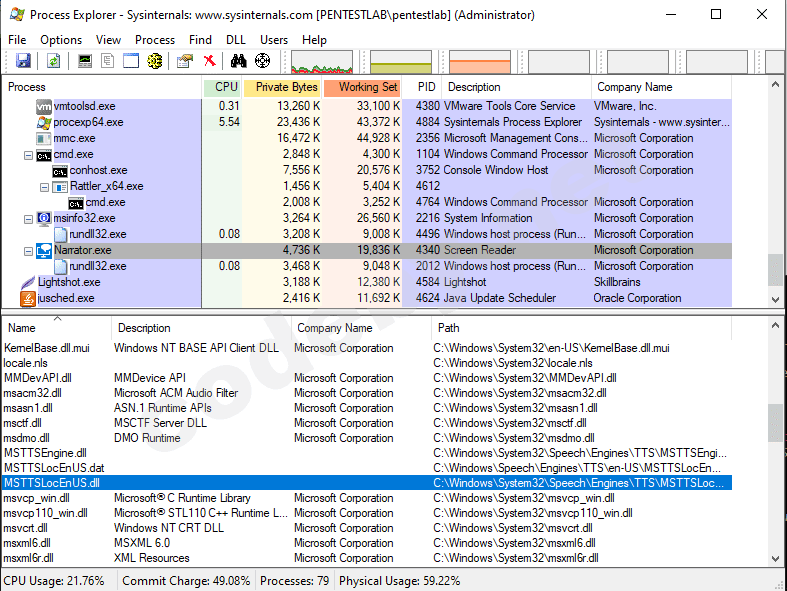Click the conhost.exe console icon
Viewport: 787px width, 591px height.
60,171
